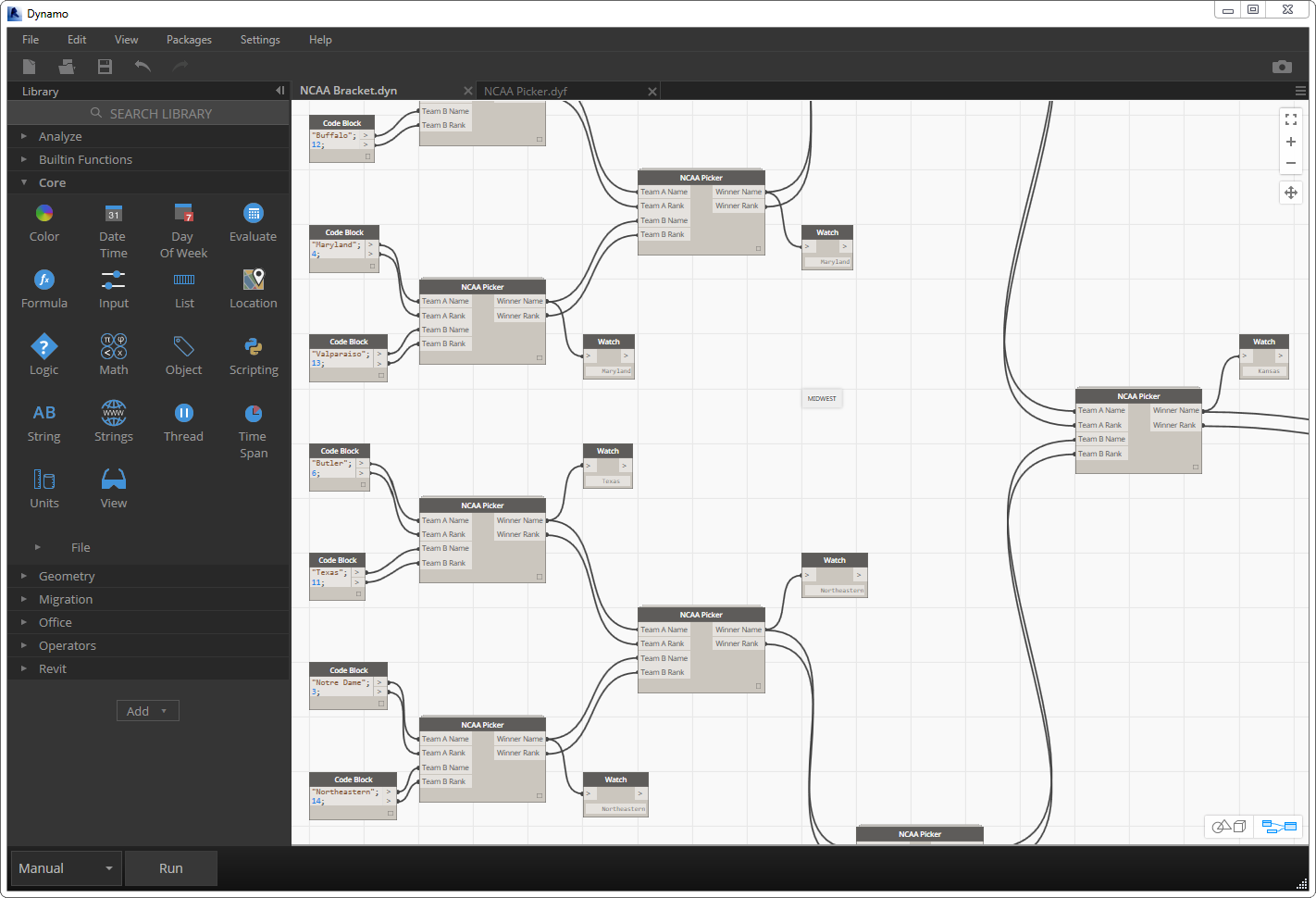Open the Manual run mode dropdown
This screenshot has height=898, width=1316.
tap(67, 868)
